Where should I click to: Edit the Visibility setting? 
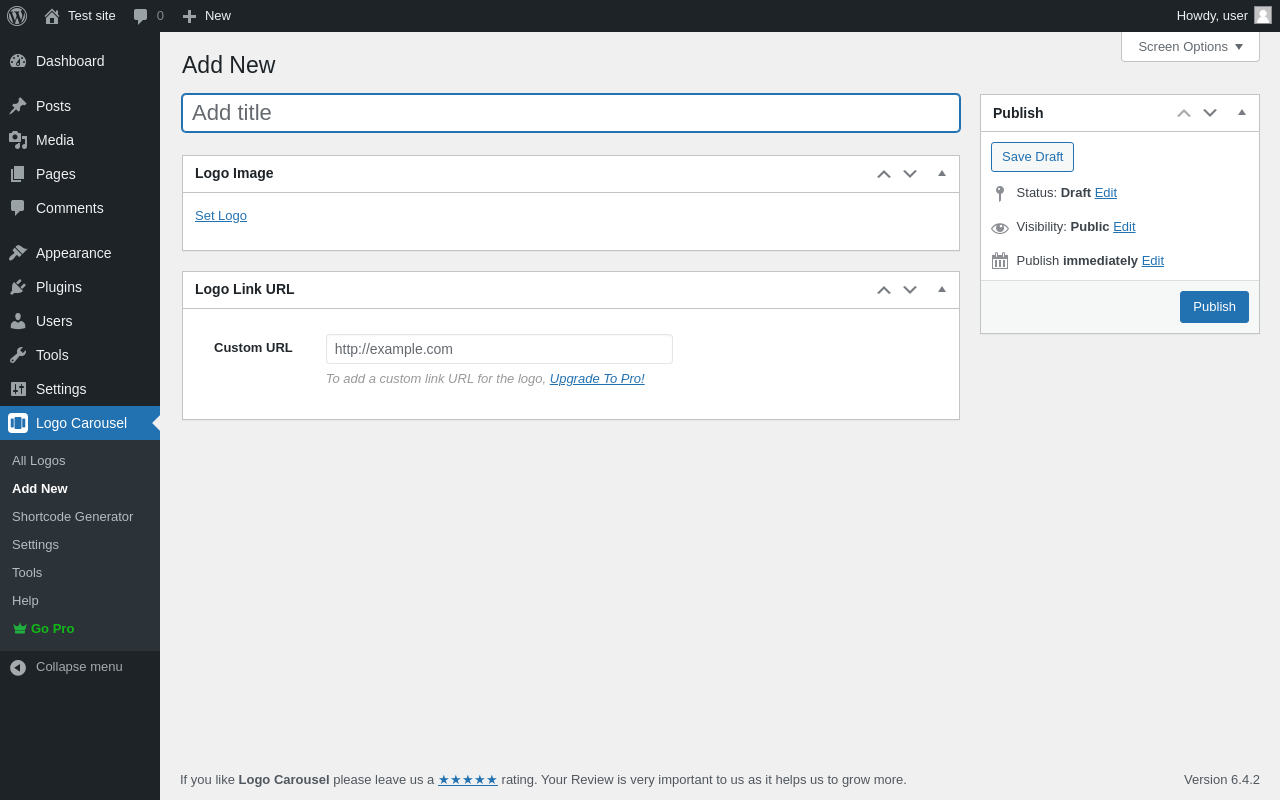[1124, 227]
